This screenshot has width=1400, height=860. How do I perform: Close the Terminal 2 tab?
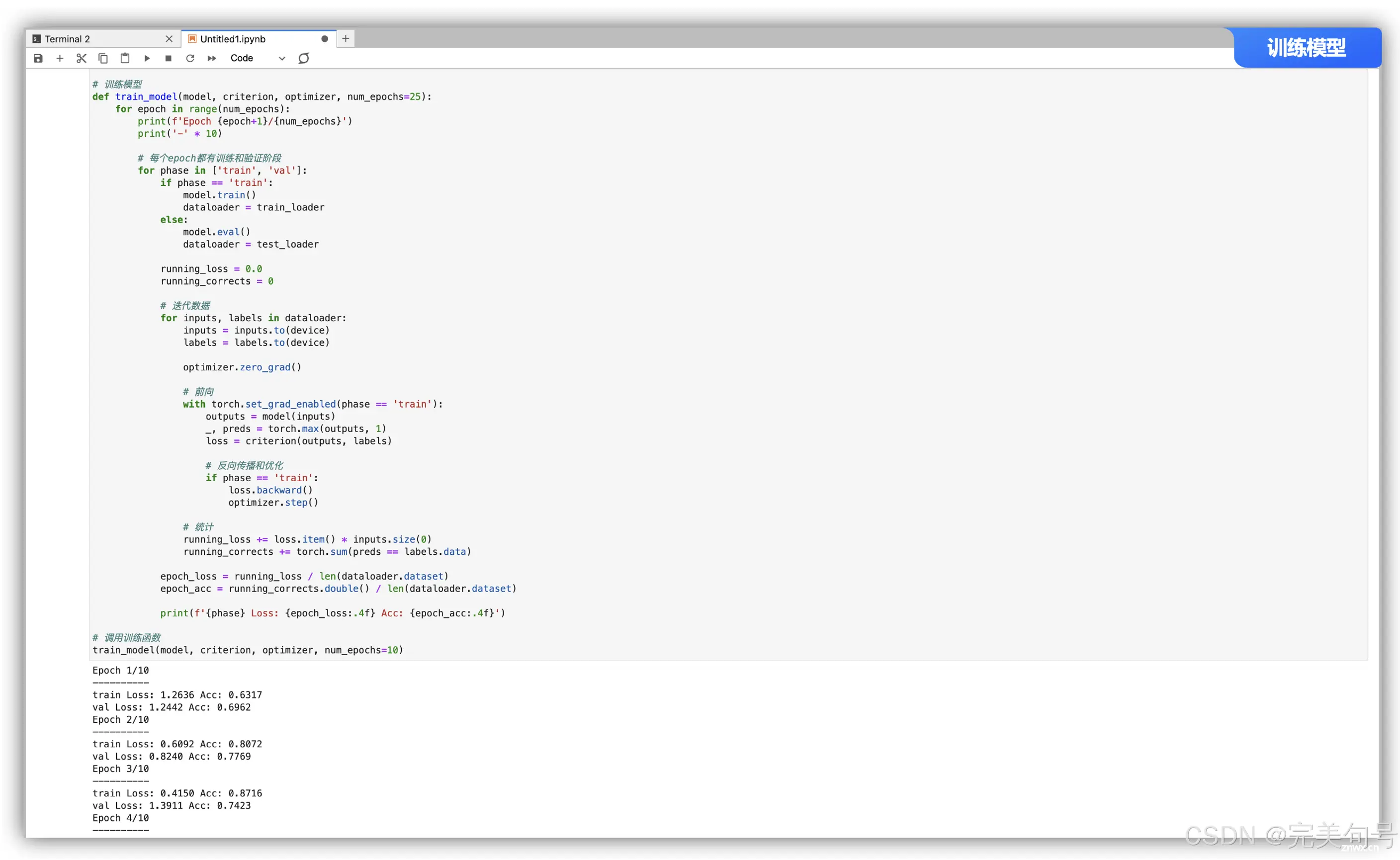point(169,39)
